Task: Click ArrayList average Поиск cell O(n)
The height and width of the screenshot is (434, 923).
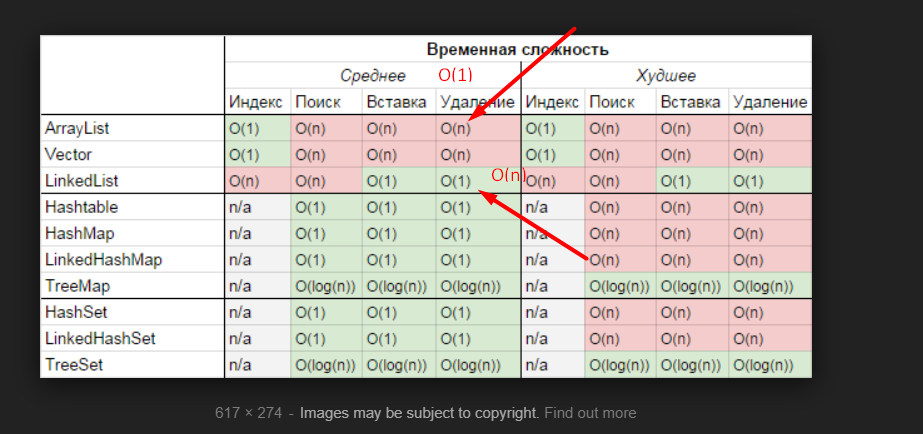Action: click(x=326, y=128)
